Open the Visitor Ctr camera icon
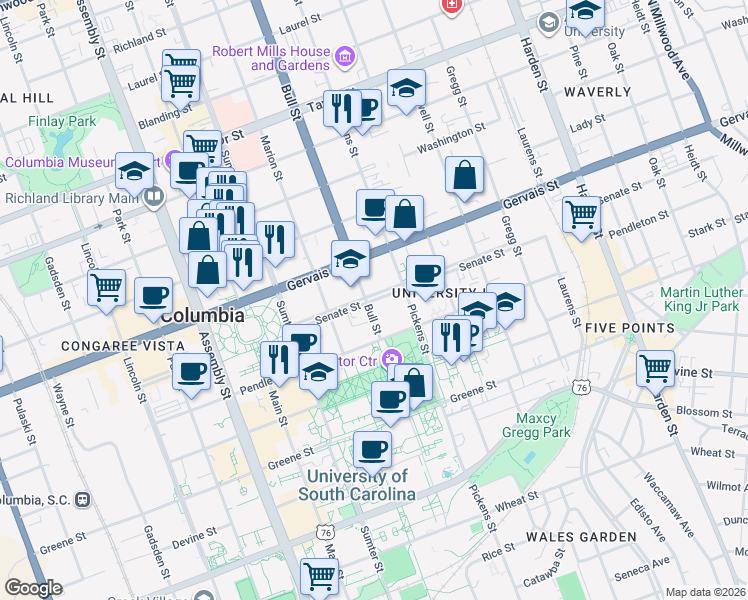The height and width of the screenshot is (600, 748). point(392,360)
